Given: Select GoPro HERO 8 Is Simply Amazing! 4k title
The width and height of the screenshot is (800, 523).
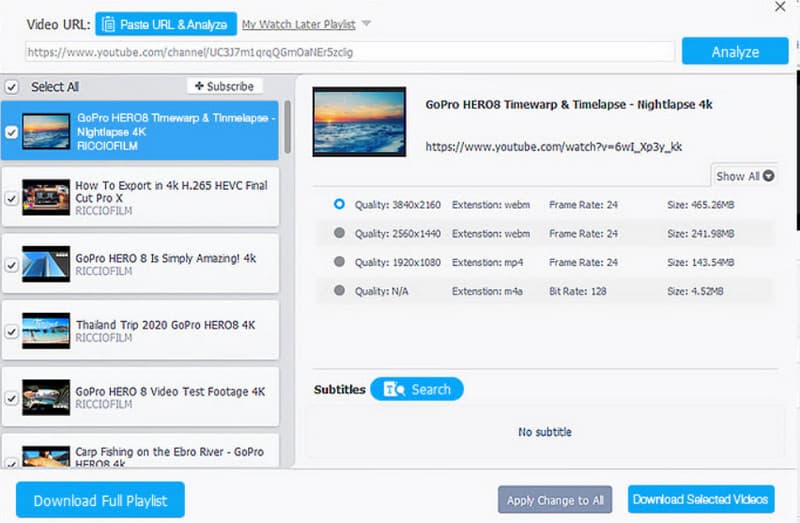Looking at the screenshot, I should click(166, 258).
